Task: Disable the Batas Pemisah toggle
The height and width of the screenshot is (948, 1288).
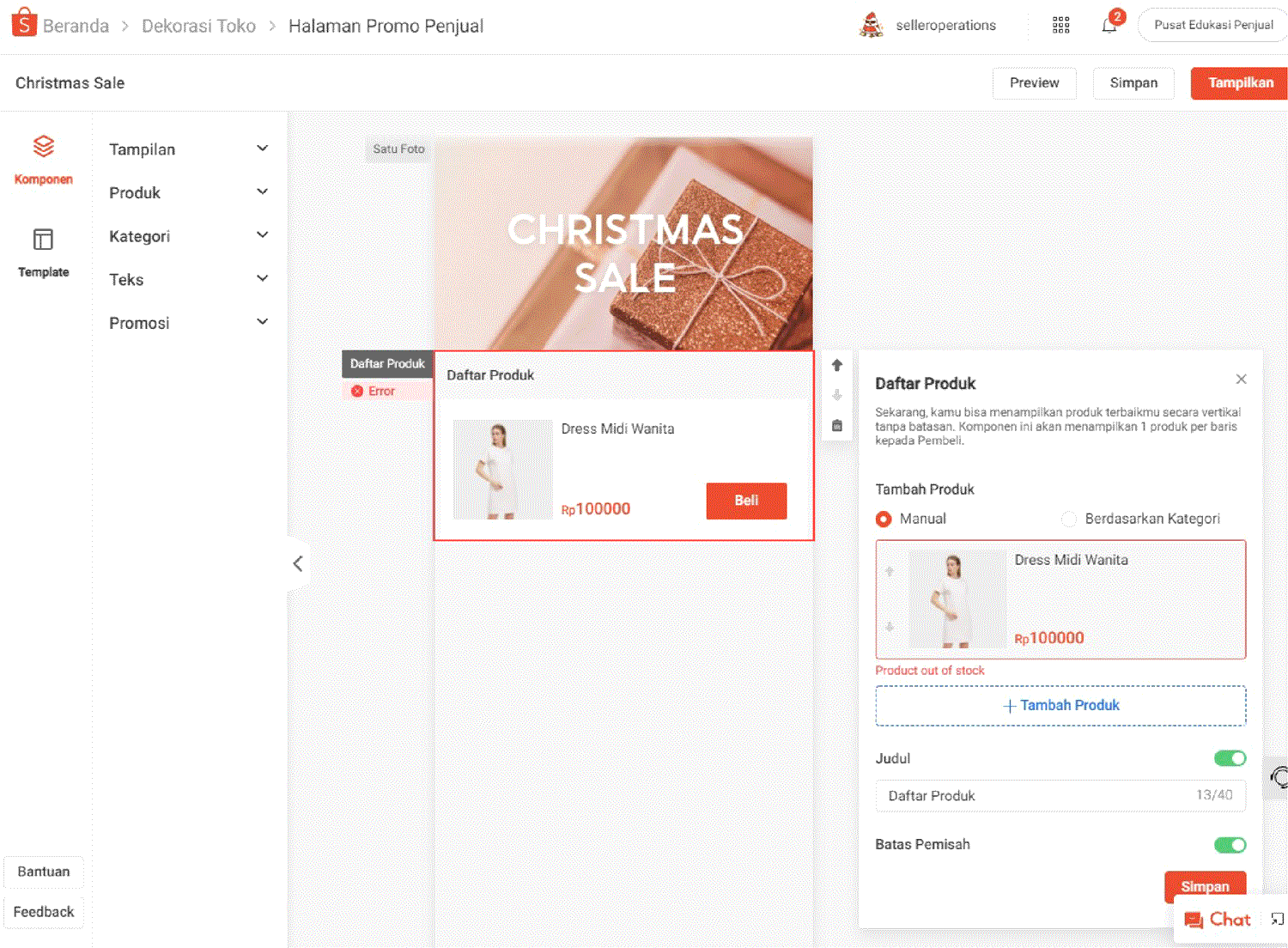Action: pyautogui.click(x=1230, y=845)
